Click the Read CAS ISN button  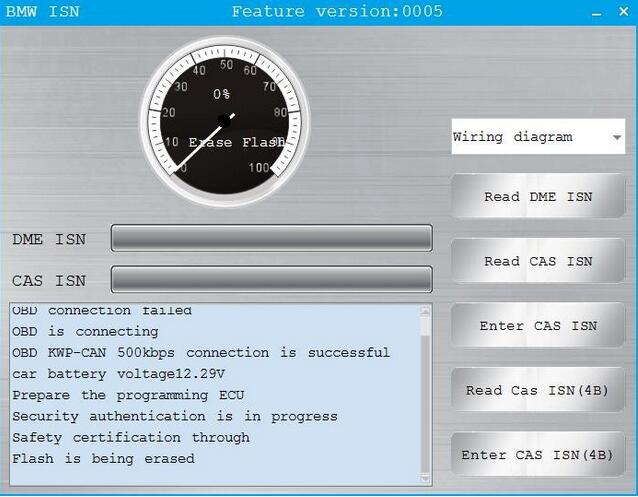[538, 261]
